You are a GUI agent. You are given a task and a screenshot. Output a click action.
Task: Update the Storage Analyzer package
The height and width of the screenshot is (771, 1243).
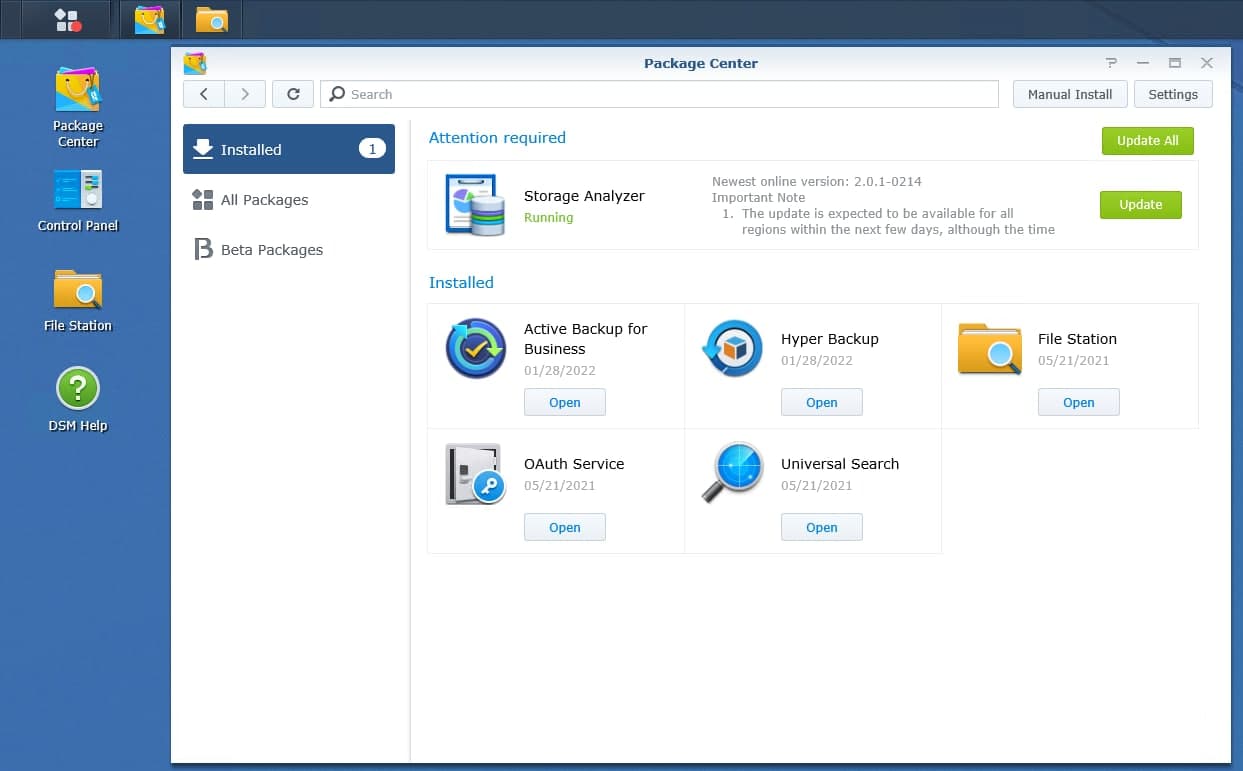click(1141, 205)
